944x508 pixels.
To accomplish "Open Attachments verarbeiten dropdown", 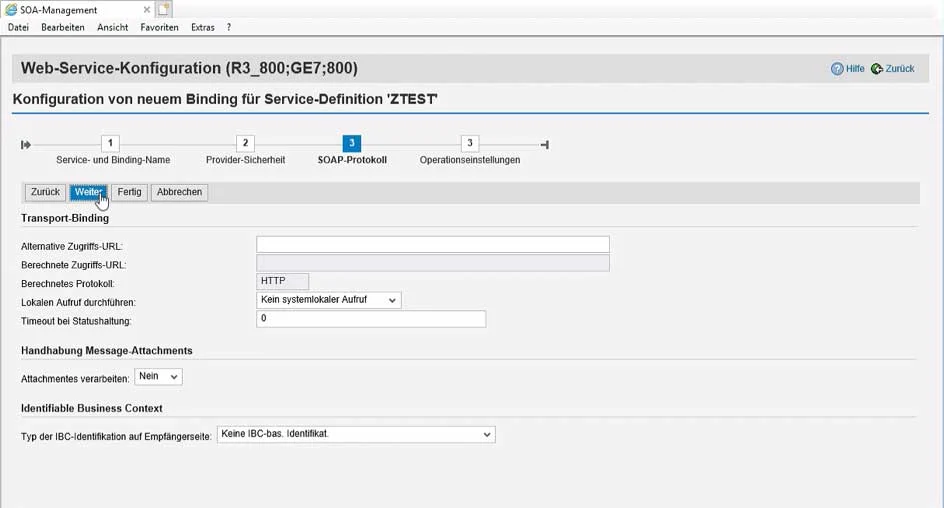I will tap(158, 376).
